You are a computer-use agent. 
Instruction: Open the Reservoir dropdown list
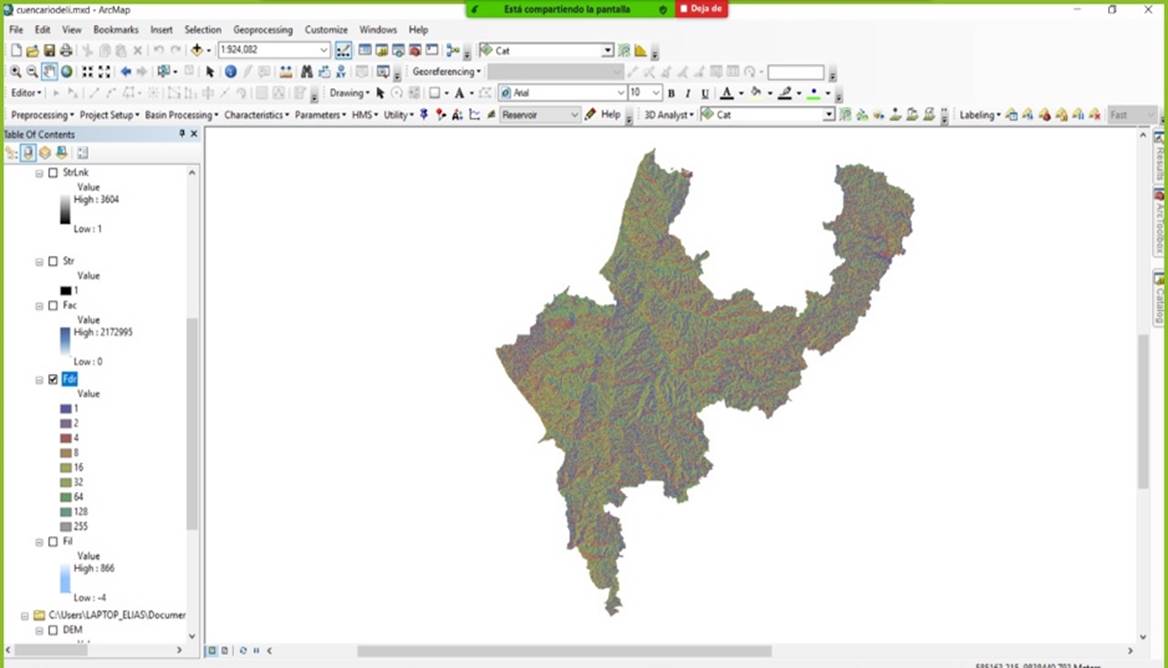574,115
